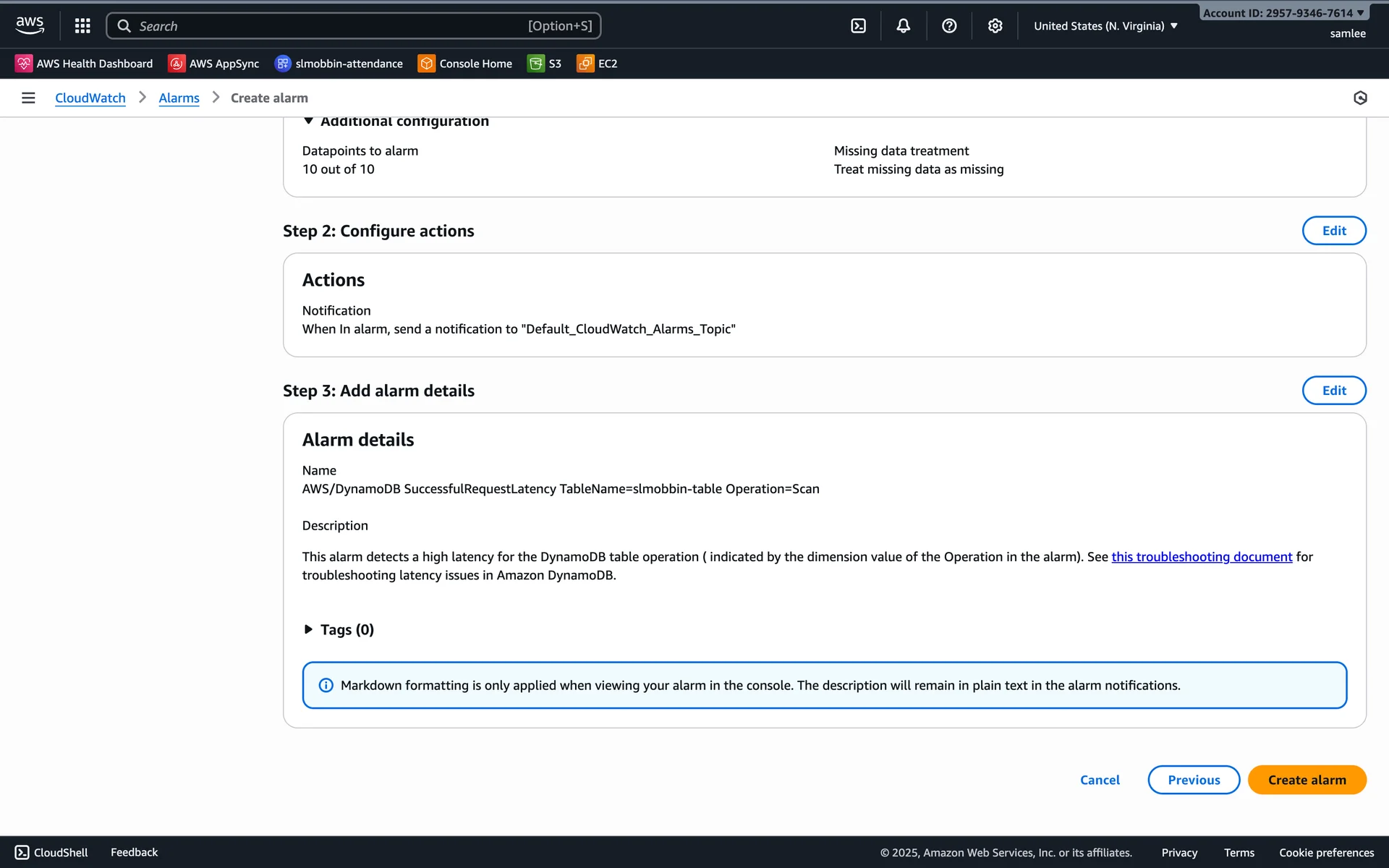Open the notifications bell
This screenshot has width=1389, height=868.
[x=903, y=26]
